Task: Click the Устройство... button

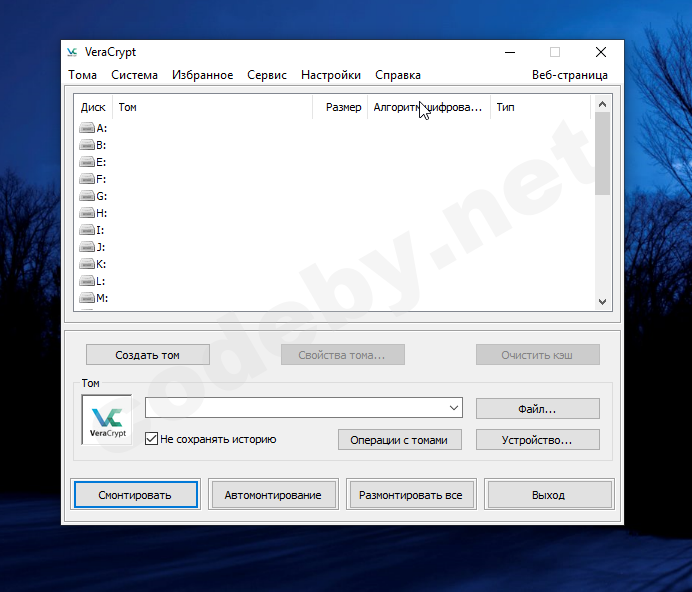Action: pyautogui.click(x=538, y=440)
